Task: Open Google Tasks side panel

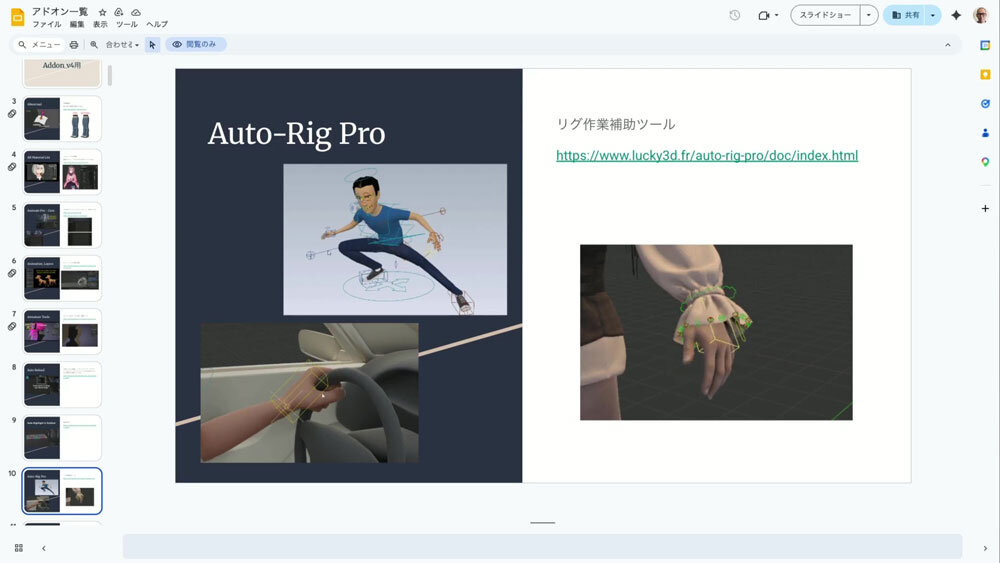Action: [x=985, y=103]
